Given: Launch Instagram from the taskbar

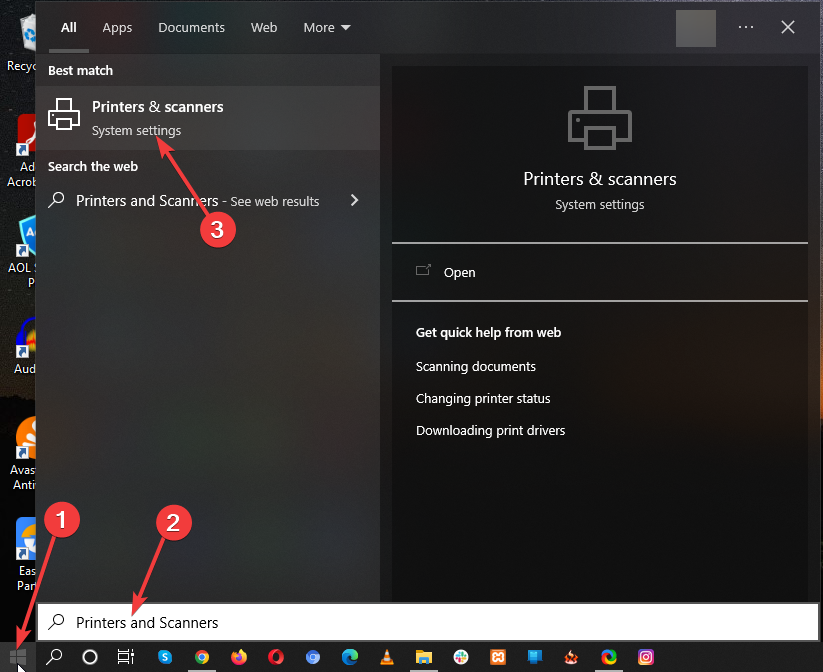Looking at the screenshot, I should pyautogui.click(x=646, y=657).
